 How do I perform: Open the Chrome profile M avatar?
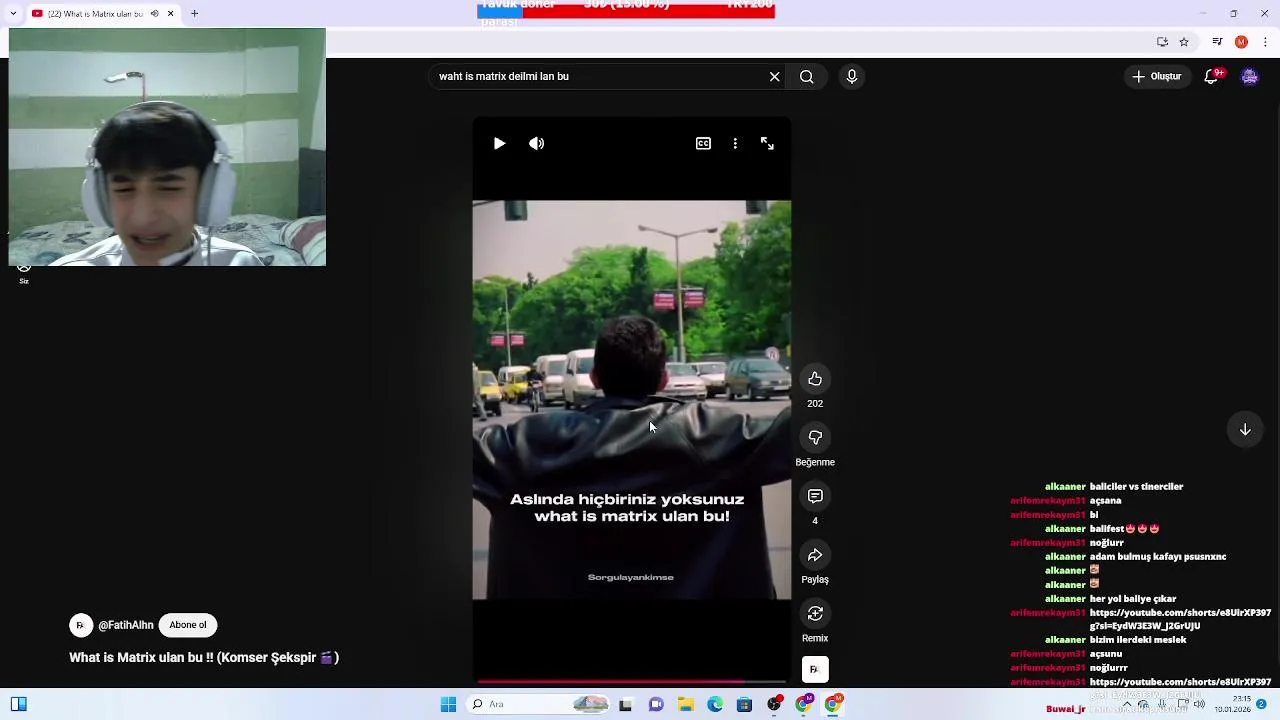click(1241, 42)
